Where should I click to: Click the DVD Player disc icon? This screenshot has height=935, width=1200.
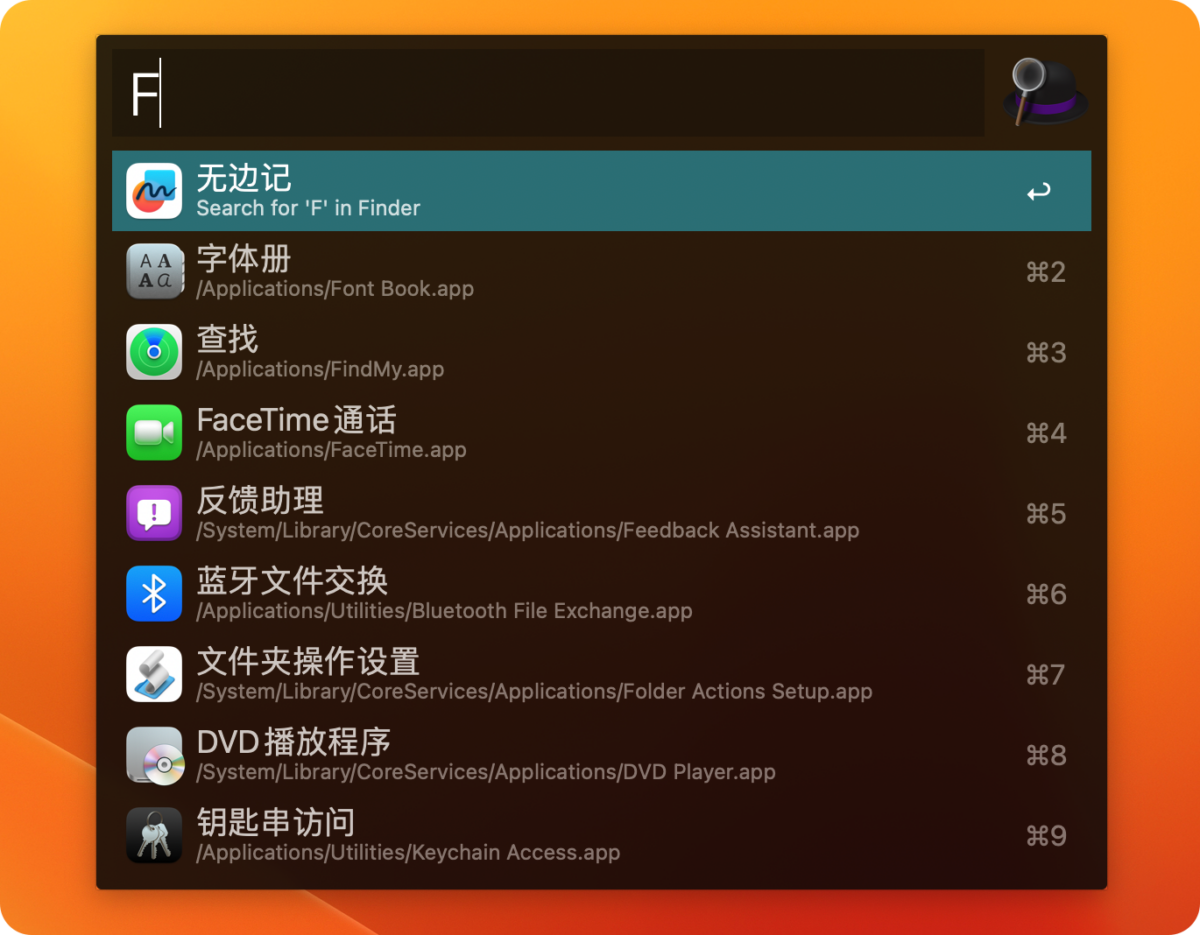point(154,755)
